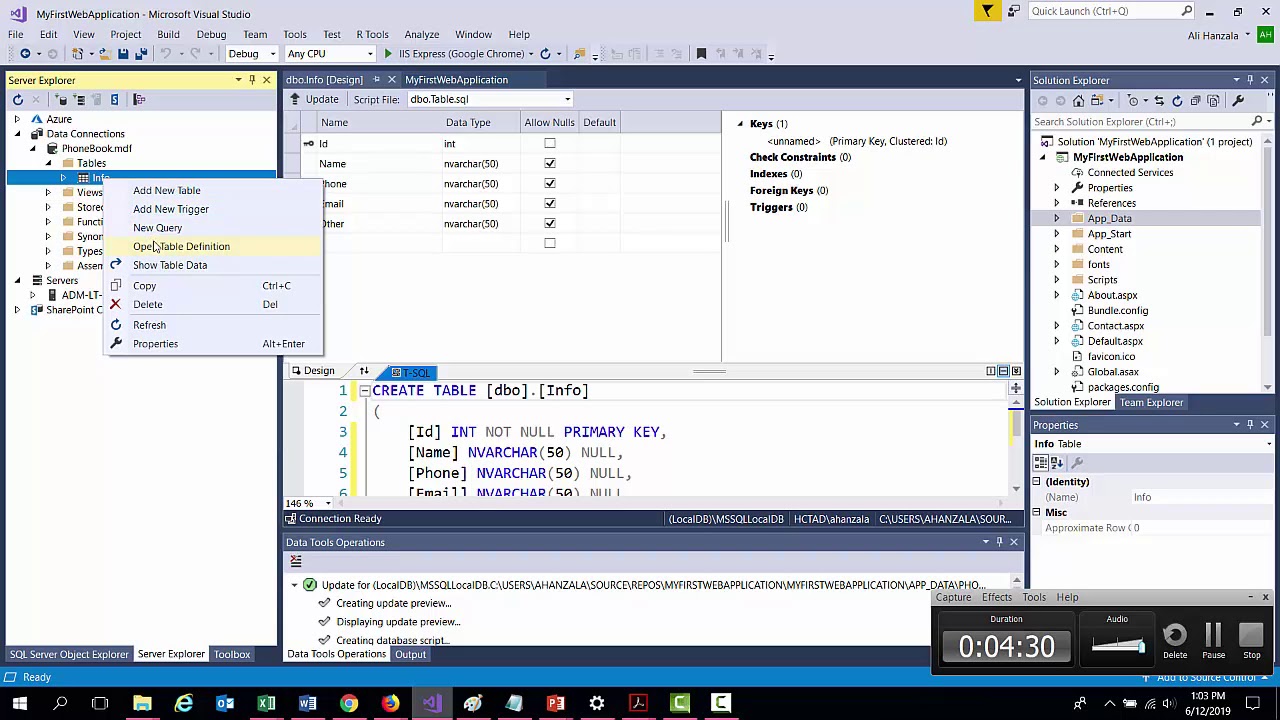Viewport: 1280px width, 720px height.
Task: Switch to Toolbox tab
Action: [x=232, y=654]
